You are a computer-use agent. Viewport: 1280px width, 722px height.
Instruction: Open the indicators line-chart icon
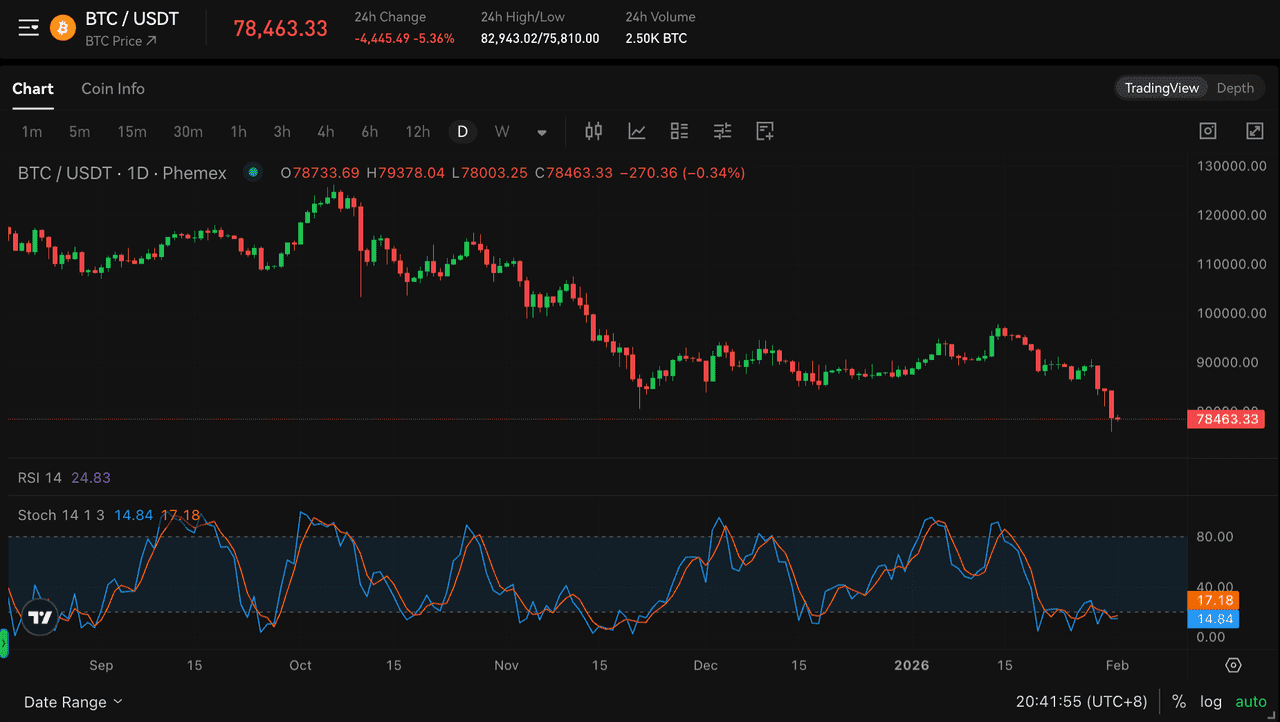pyautogui.click(x=636, y=131)
